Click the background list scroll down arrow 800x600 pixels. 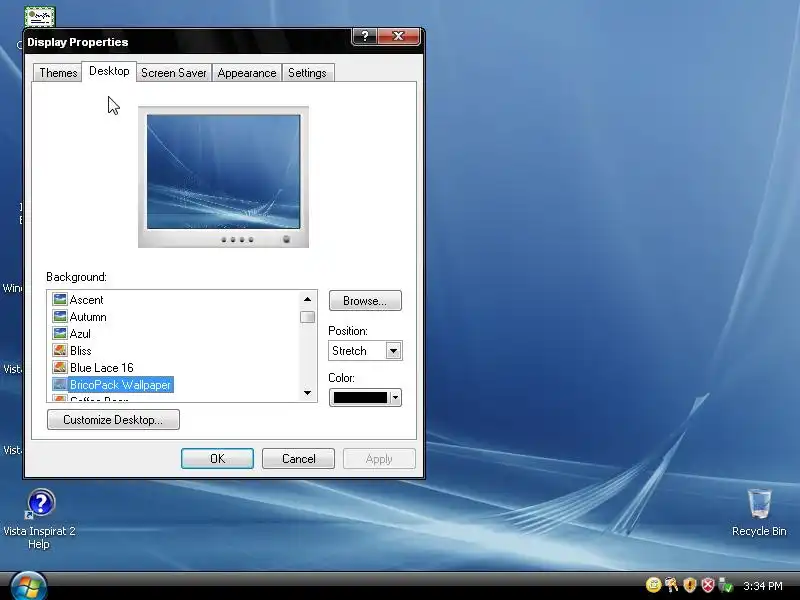click(x=307, y=392)
